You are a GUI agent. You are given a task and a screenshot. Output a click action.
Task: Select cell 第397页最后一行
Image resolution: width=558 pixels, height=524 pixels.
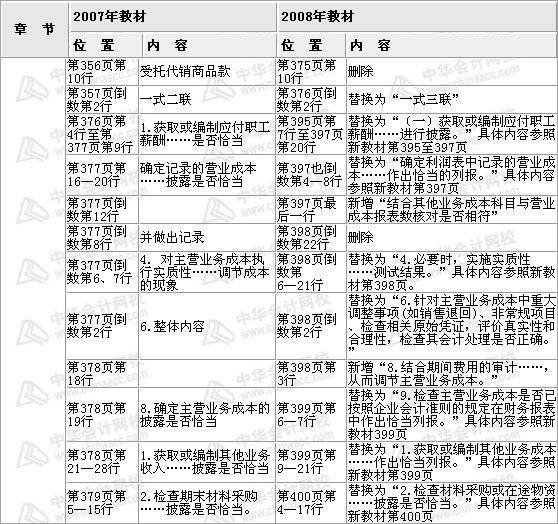click(x=311, y=210)
